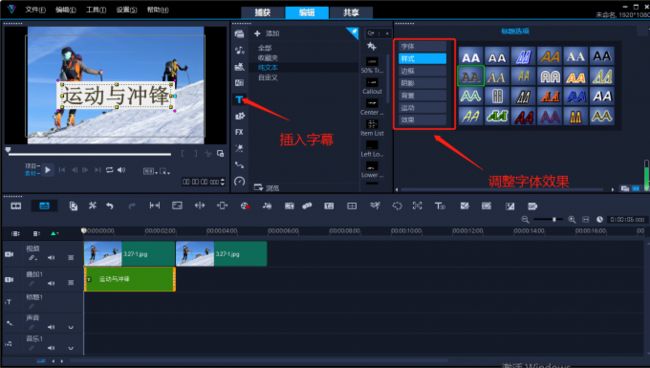Switch to storyboard view icon
The width and height of the screenshot is (650, 368).
click(16, 206)
